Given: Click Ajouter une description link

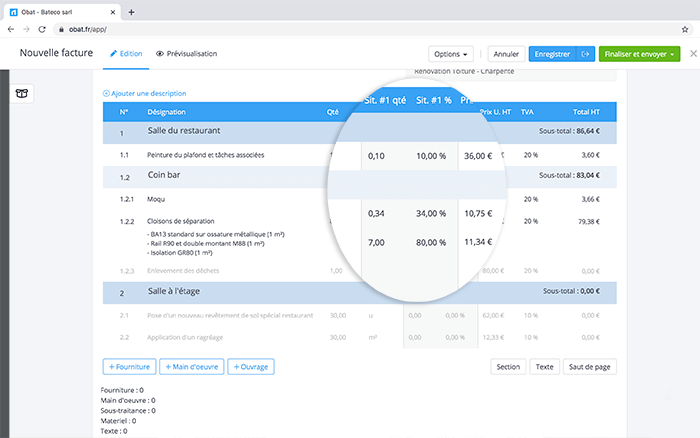Looking at the screenshot, I should tap(145, 93).
